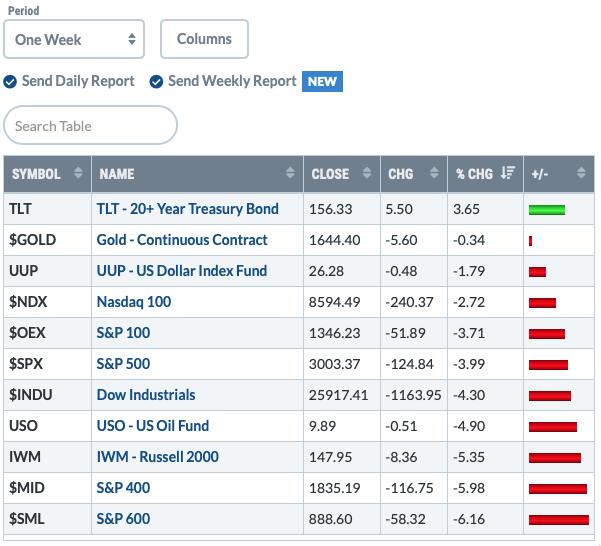601x546 pixels.
Task: Select the UUP symbol cell
Action: click(48, 271)
